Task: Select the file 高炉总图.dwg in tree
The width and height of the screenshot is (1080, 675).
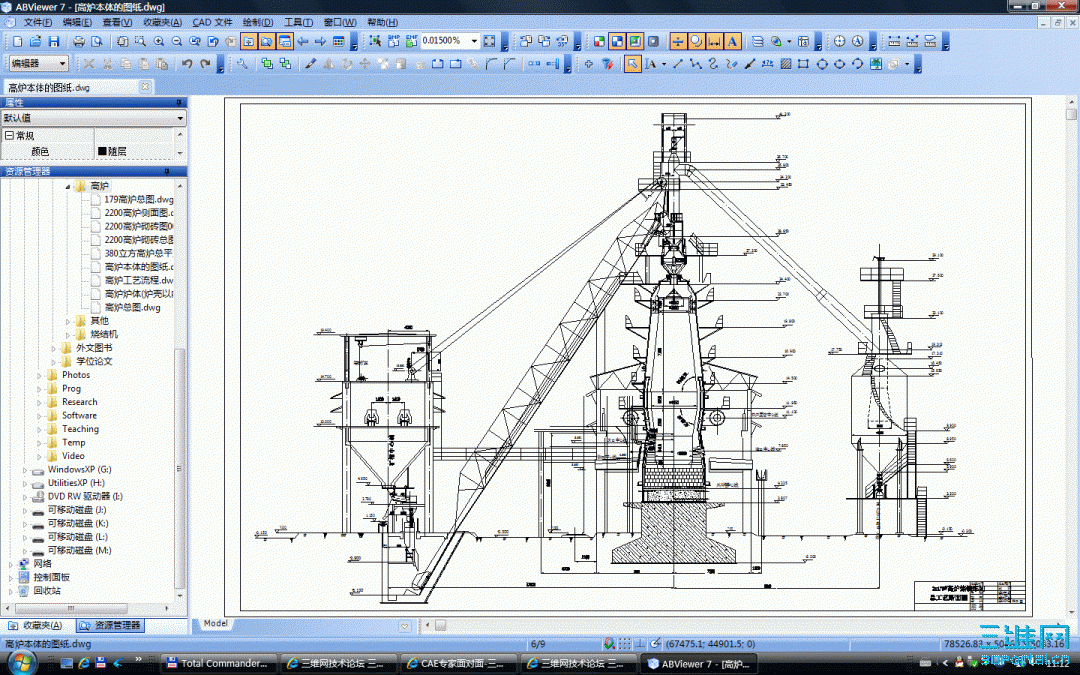Action: coord(132,307)
